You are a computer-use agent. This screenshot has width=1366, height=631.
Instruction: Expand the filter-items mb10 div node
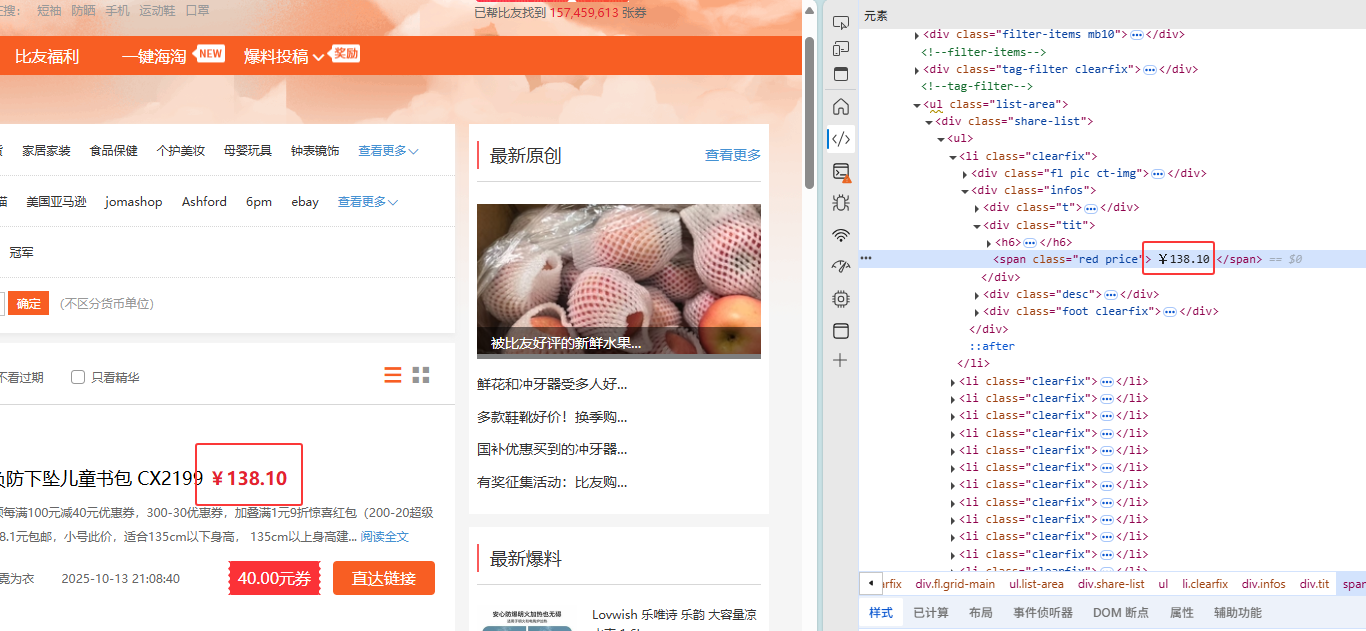pyautogui.click(x=918, y=35)
